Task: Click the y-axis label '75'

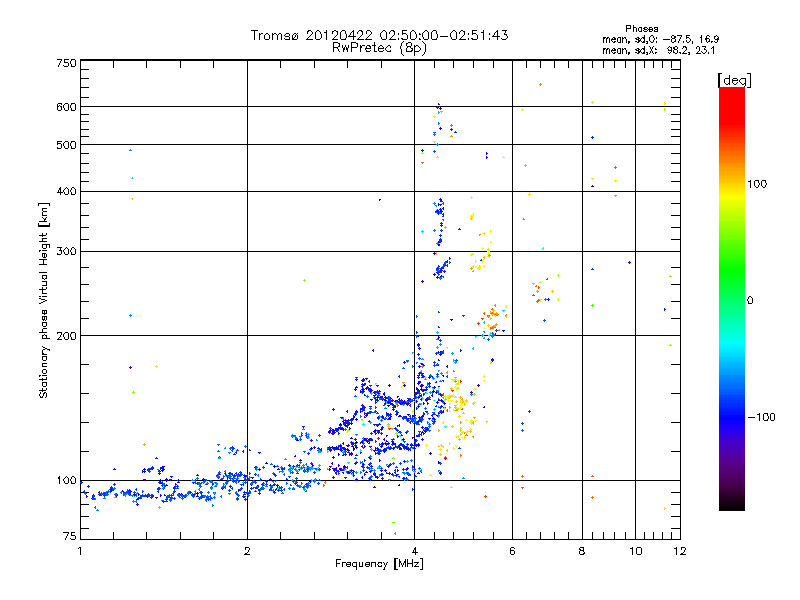Action: (70, 536)
